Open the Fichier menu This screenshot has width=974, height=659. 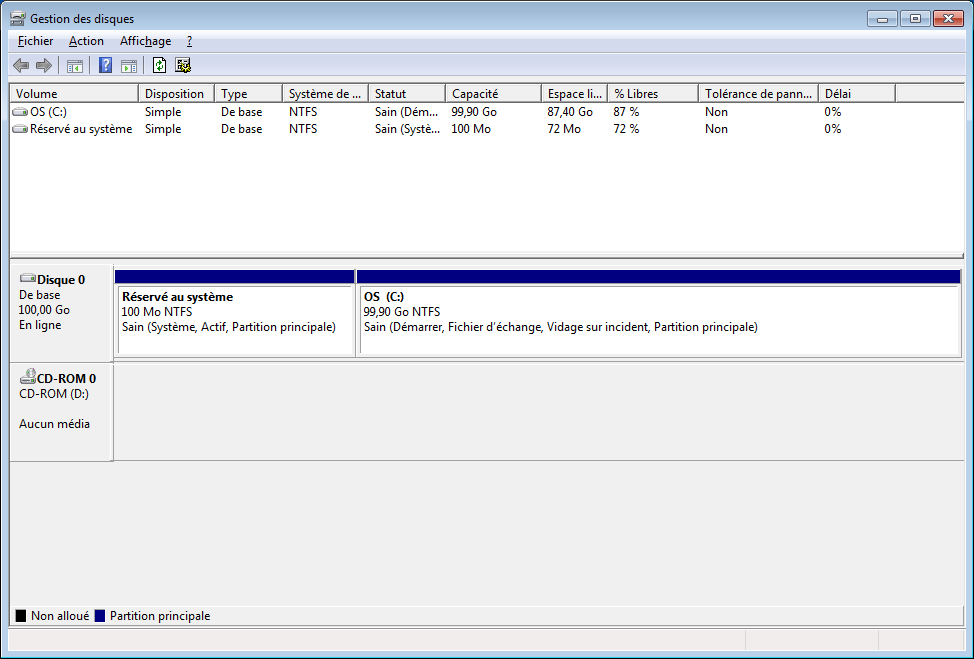[x=35, y=41]
